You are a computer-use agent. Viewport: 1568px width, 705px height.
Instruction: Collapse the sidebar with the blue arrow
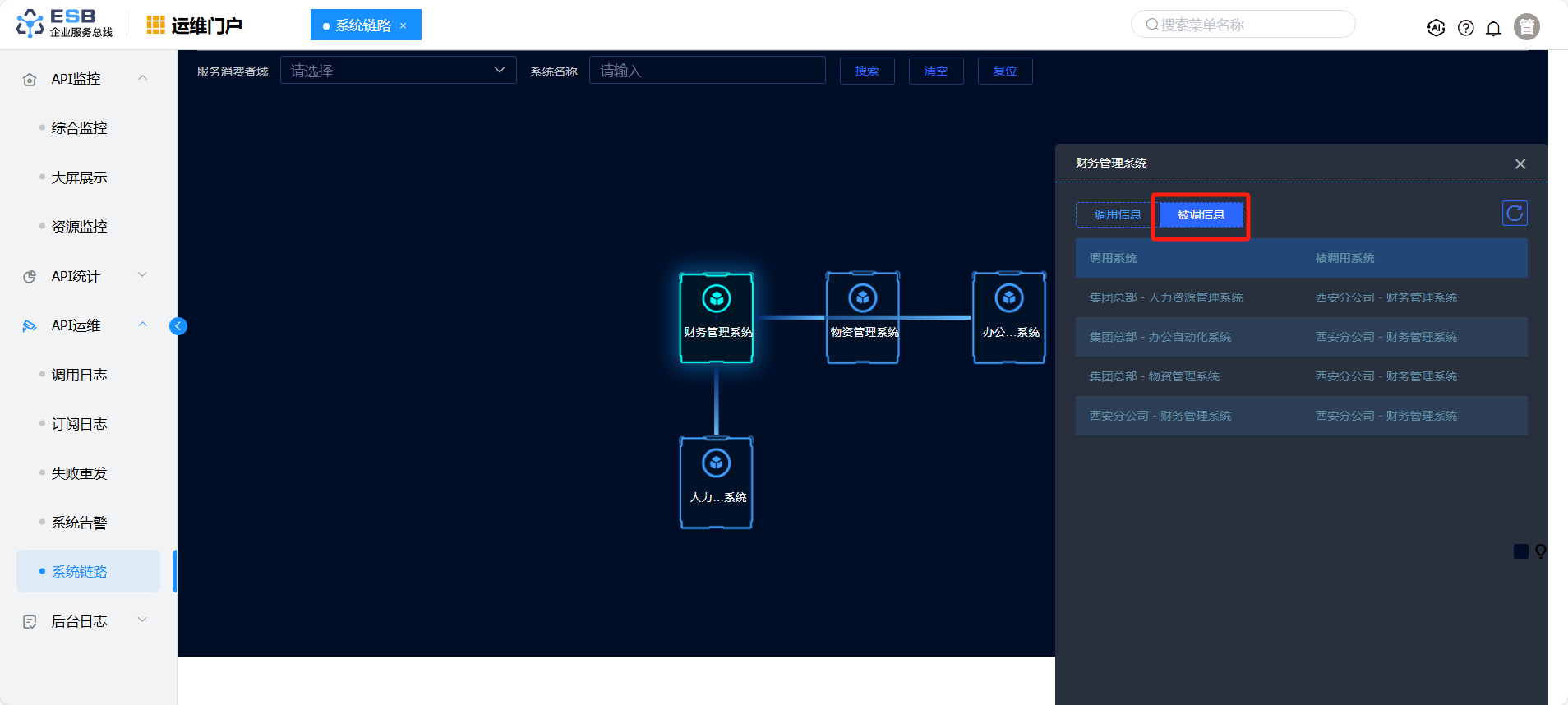click(178, 326)
